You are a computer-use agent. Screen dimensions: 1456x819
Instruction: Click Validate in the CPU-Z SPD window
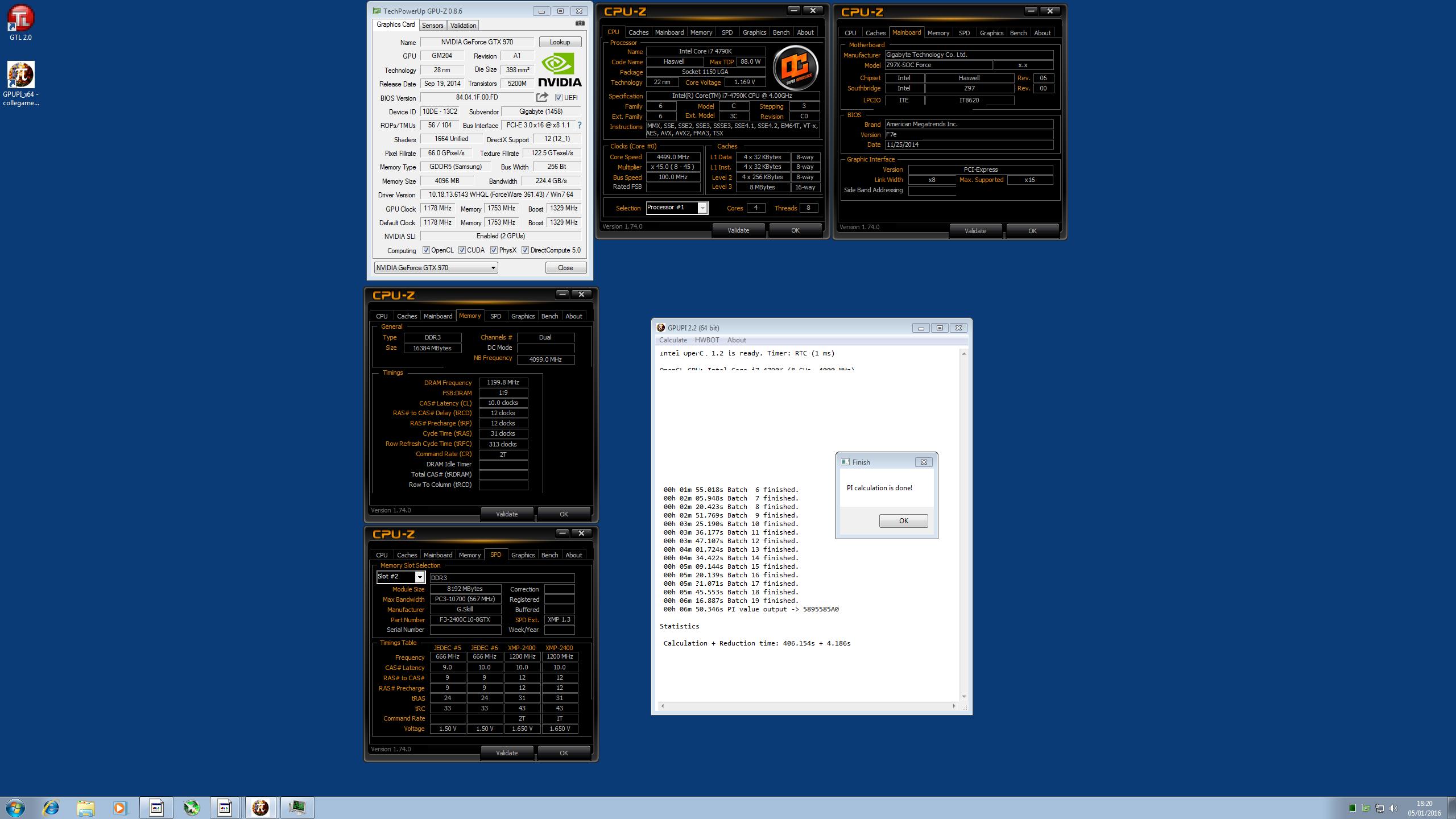point(507,753)
